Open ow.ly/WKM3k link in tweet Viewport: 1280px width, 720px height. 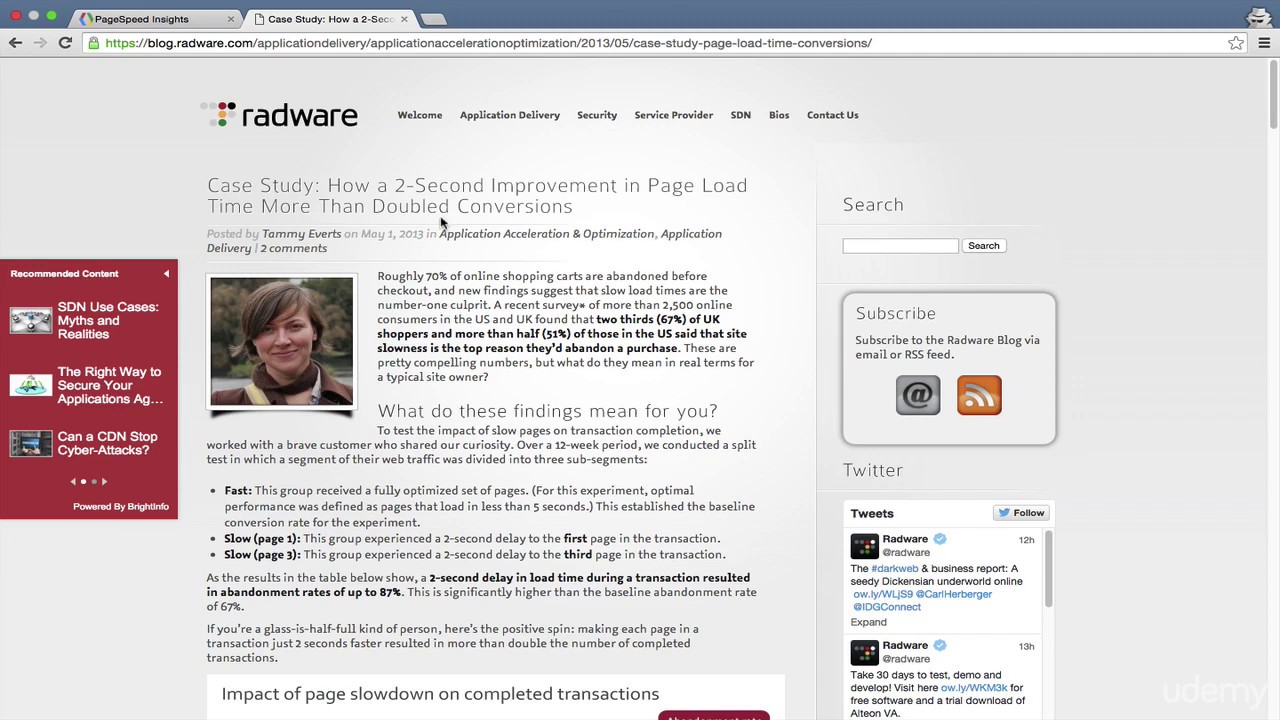point(974,688)
